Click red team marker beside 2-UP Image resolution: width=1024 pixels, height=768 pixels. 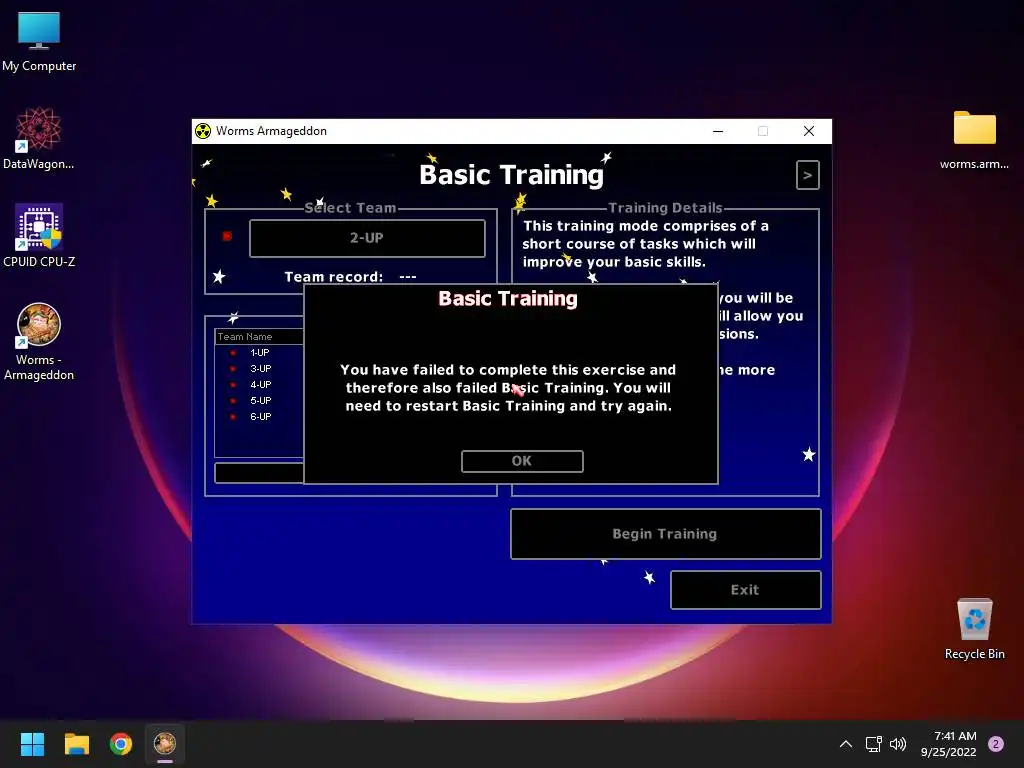pyautogui.click(x=227, y=236)
